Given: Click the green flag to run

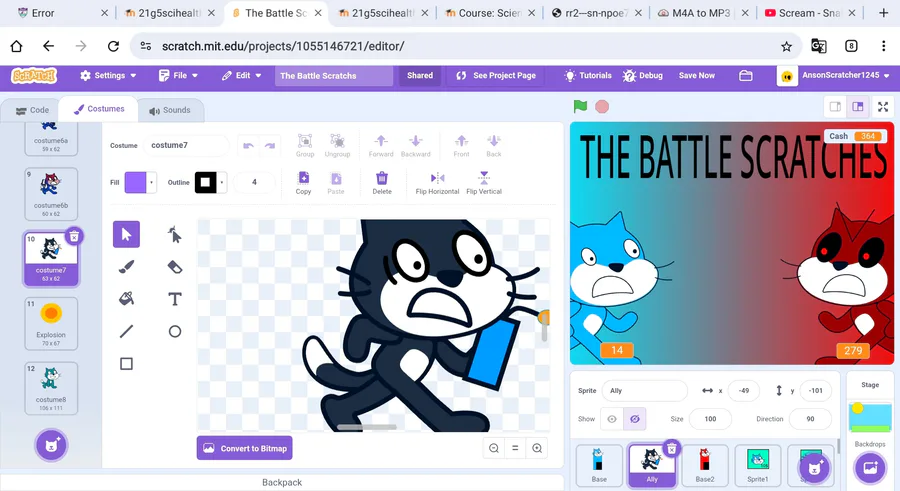Looking at the screenshot, I should click(x=580, y=106).
